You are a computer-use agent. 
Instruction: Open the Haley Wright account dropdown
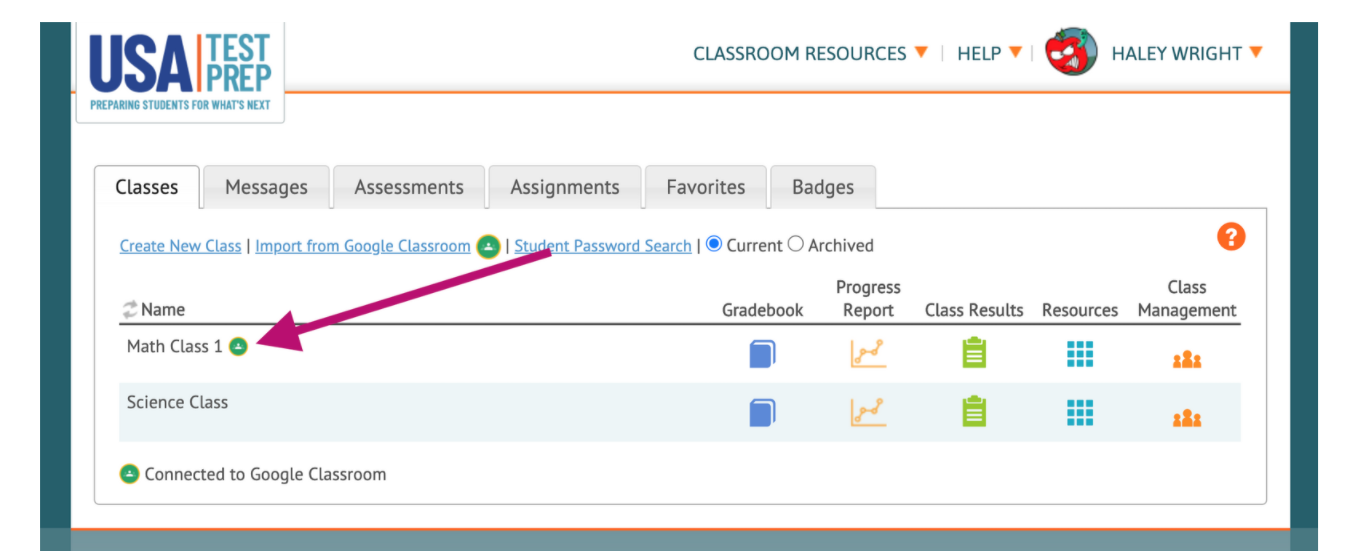point(1186,53)
